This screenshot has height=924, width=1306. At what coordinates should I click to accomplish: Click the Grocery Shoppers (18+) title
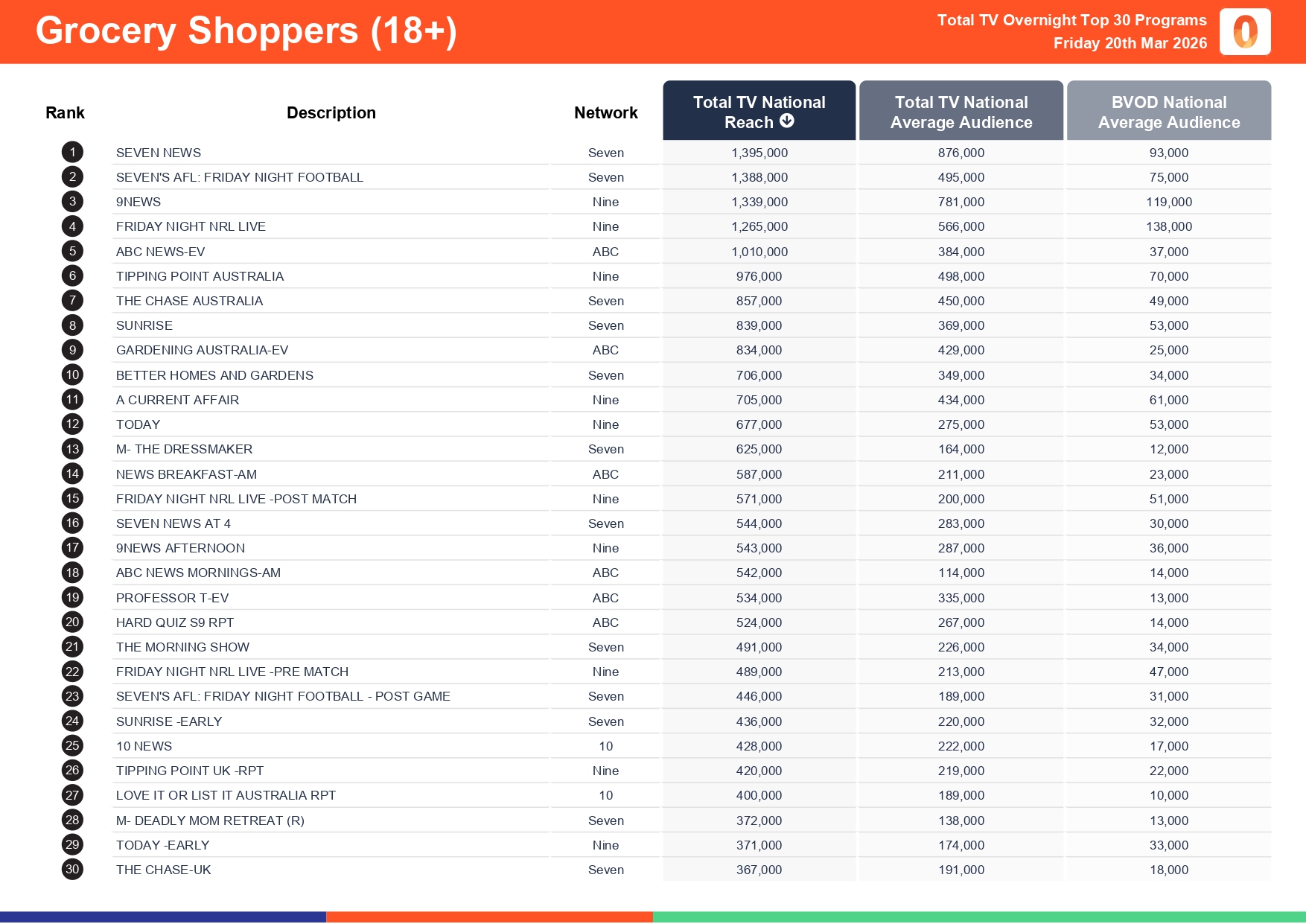(x=246, y=31)
